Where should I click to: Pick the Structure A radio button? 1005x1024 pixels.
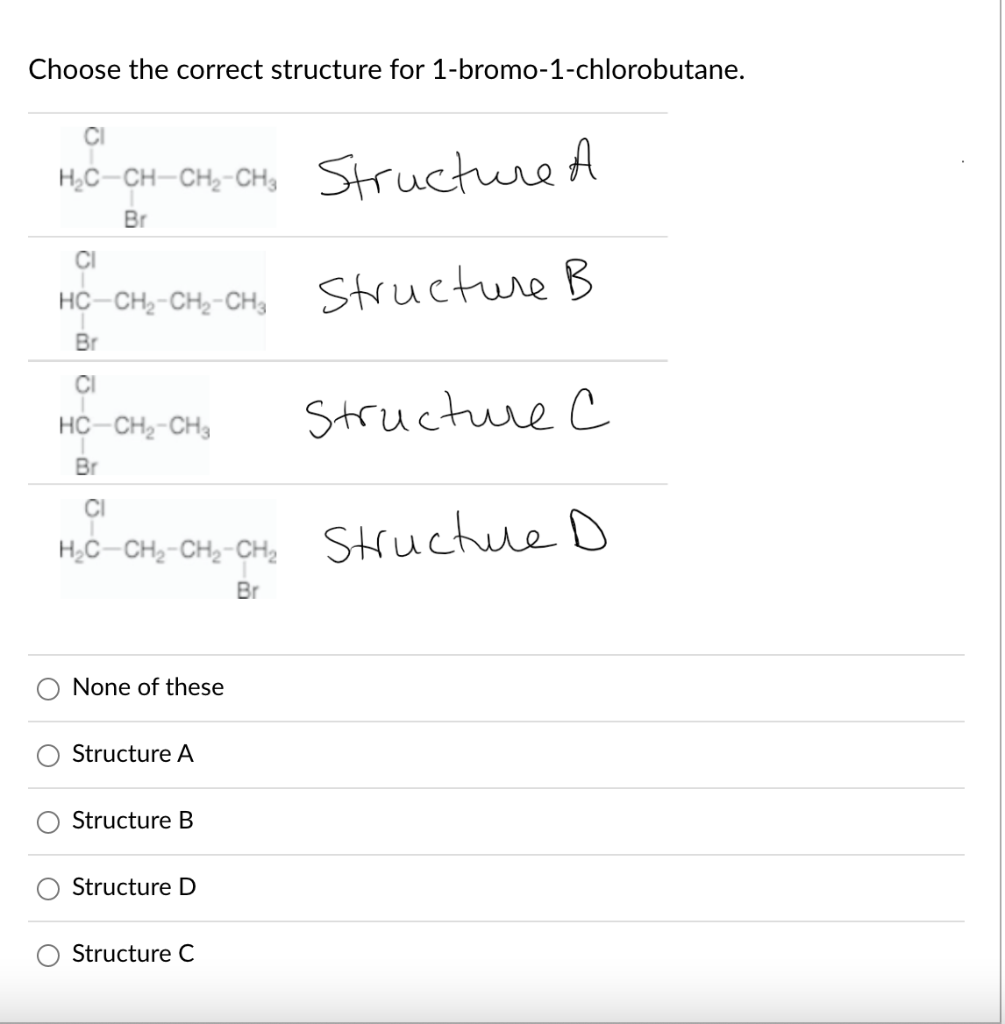click(47, 754)
